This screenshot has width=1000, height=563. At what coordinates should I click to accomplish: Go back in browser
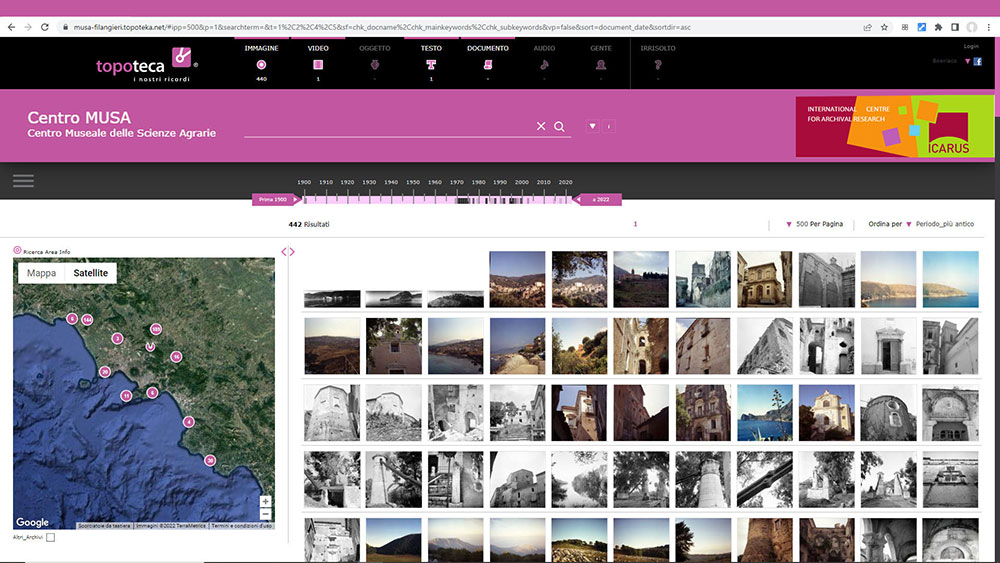coord(11,27)
